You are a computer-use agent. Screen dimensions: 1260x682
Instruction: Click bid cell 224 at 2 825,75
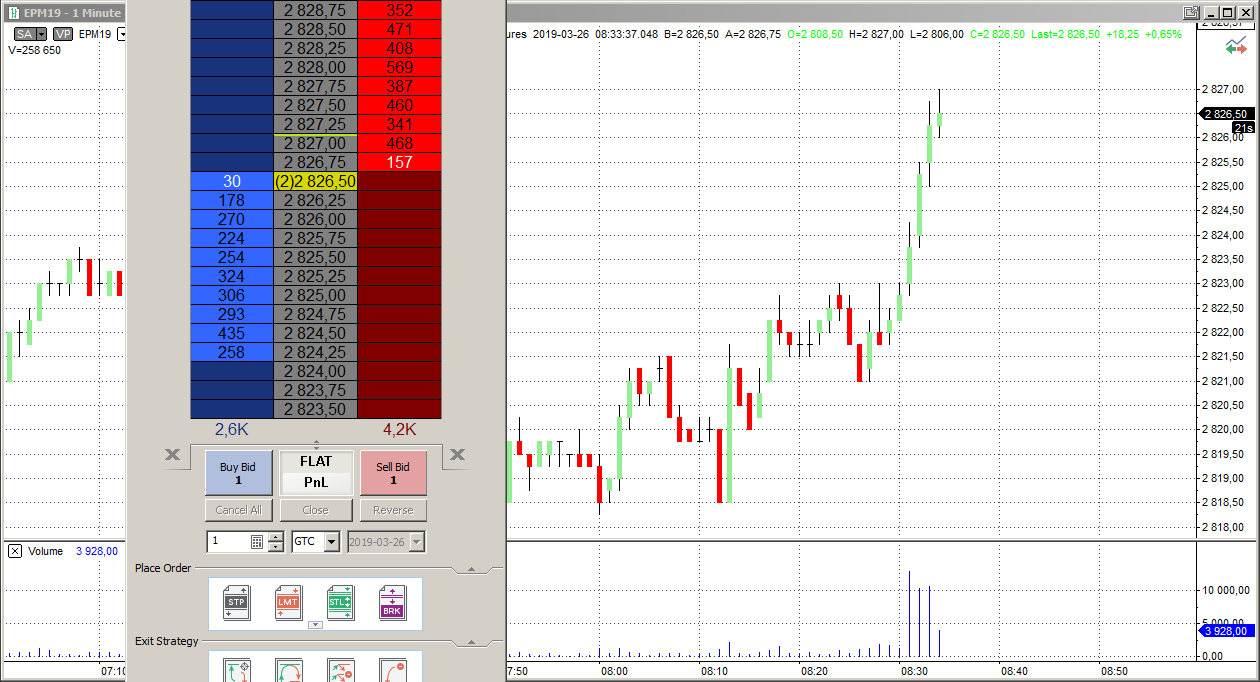coord(232,238)
